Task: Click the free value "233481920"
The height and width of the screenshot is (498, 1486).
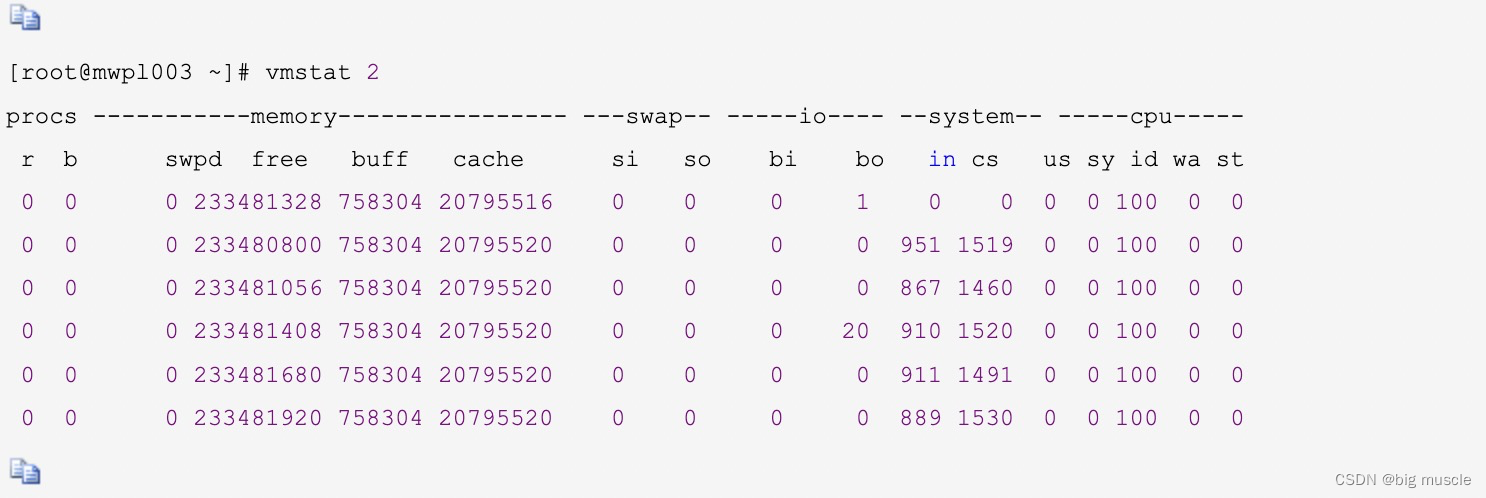Action: (x=258, y=418)
